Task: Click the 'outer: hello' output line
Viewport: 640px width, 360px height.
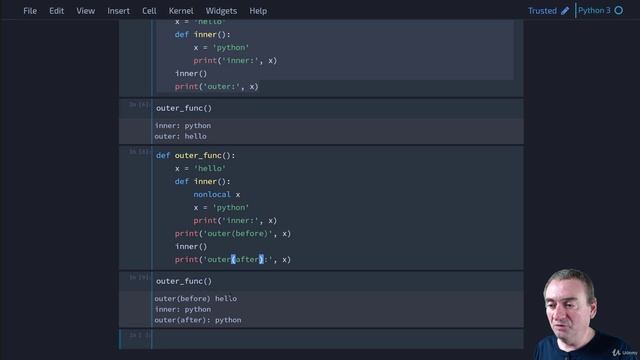Action: [180, 136]
